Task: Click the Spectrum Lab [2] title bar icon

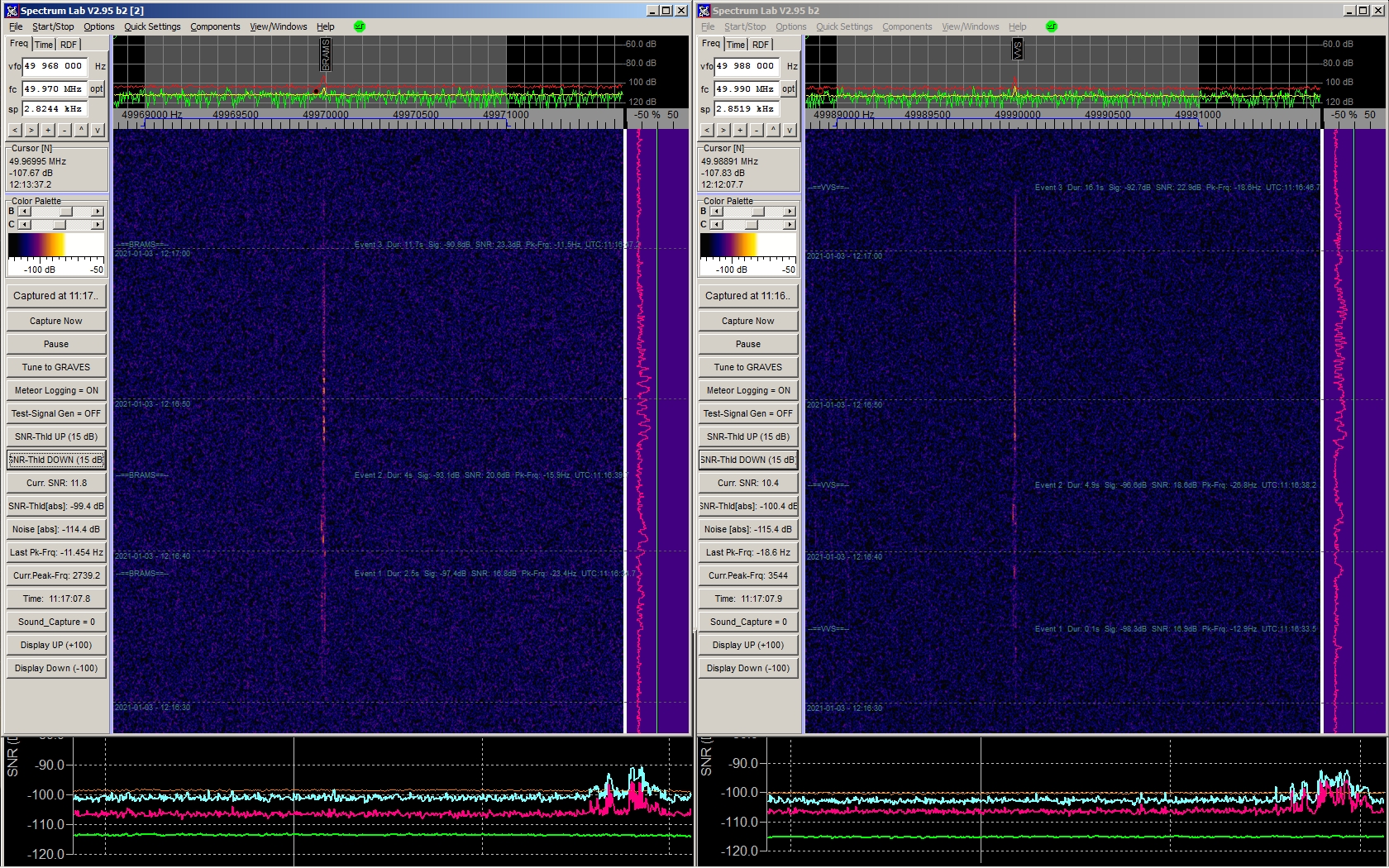Action: coord(11,10)
